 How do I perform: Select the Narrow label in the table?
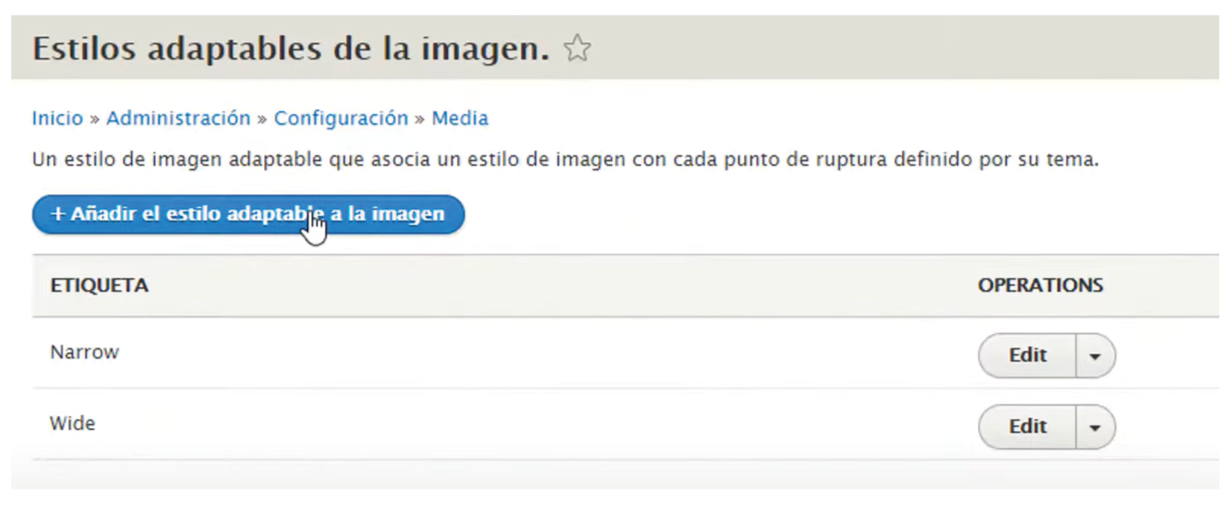pos(84,352)
